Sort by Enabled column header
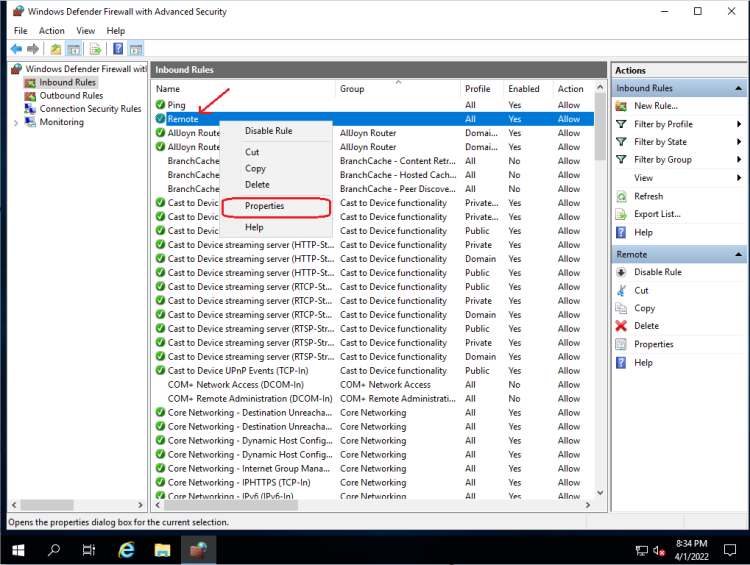750x565 pixels. pos(528,89)
